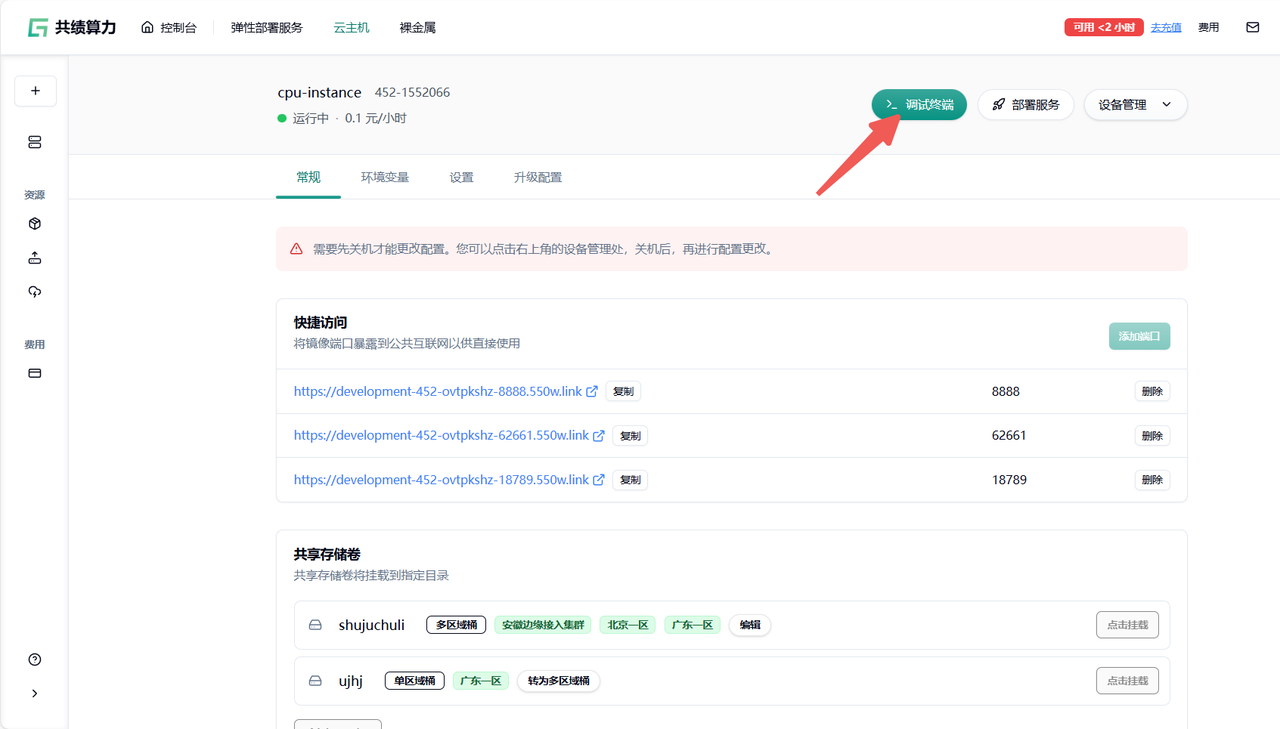The image size is (1280, 729).
Task: Delete the port 18789 entry
Action: (1152, 480)
